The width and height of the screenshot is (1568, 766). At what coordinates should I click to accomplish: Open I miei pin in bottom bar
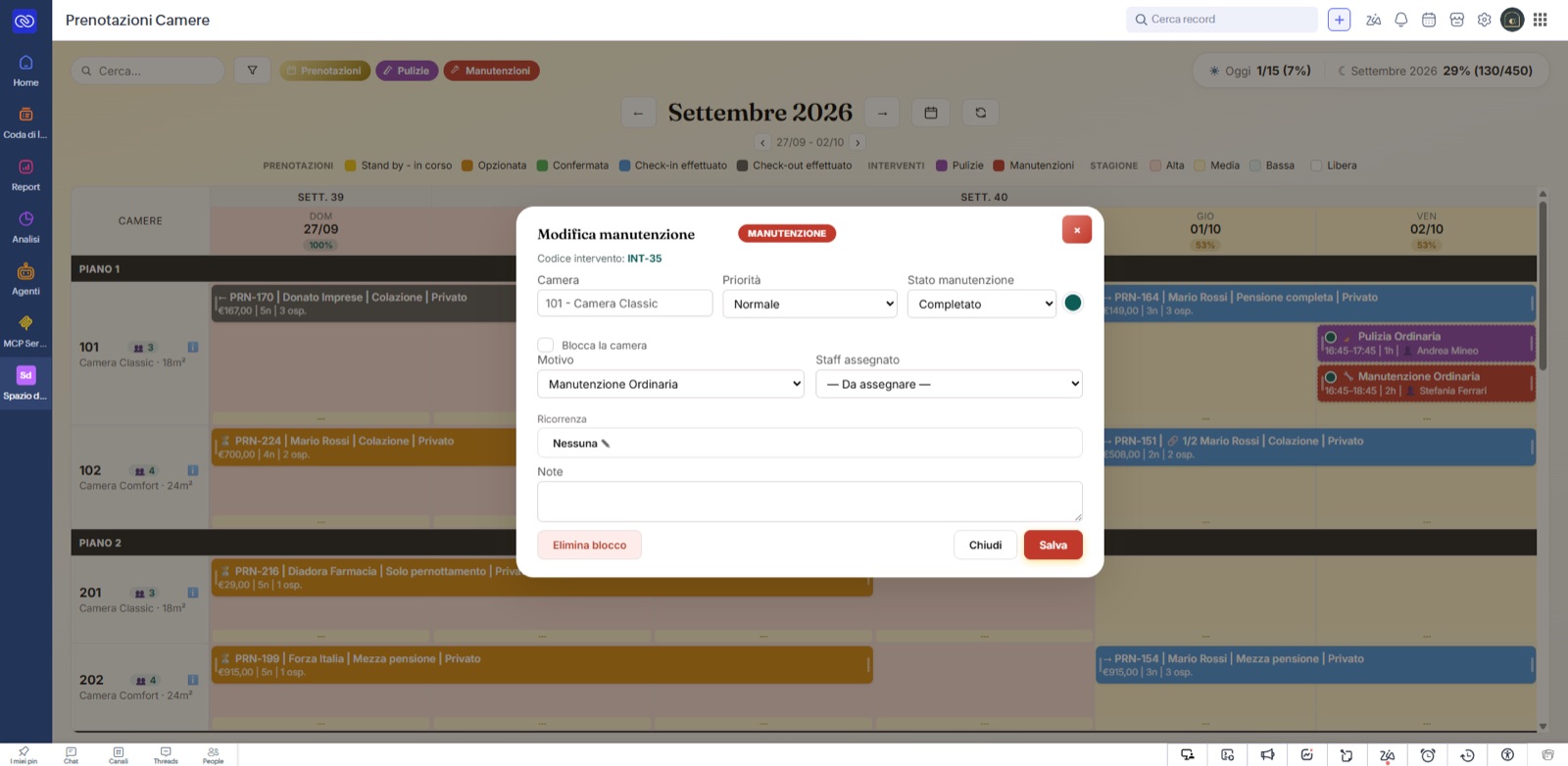24,755
